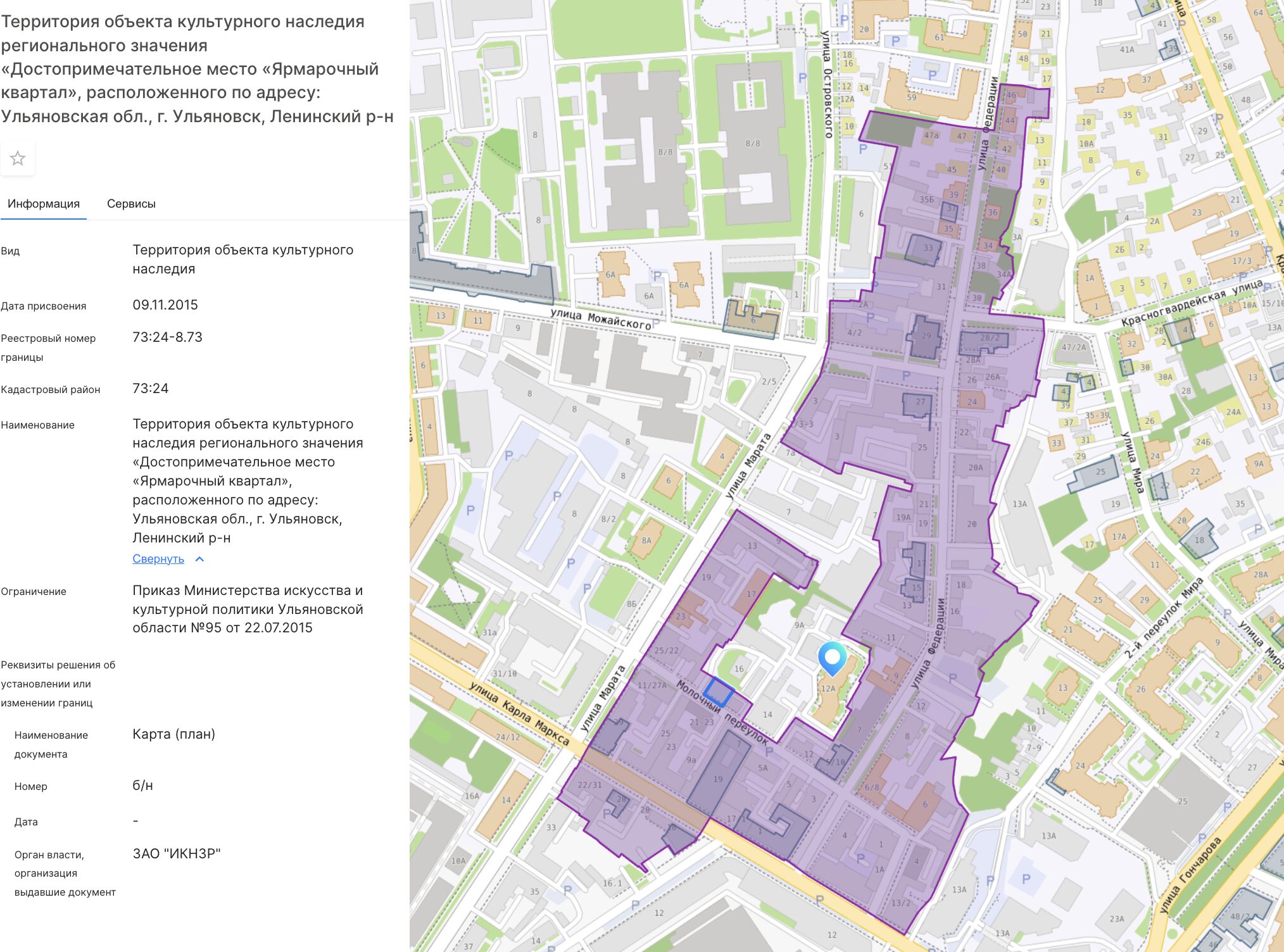Click parking icon beside building 1A

[x=860, y=858]
